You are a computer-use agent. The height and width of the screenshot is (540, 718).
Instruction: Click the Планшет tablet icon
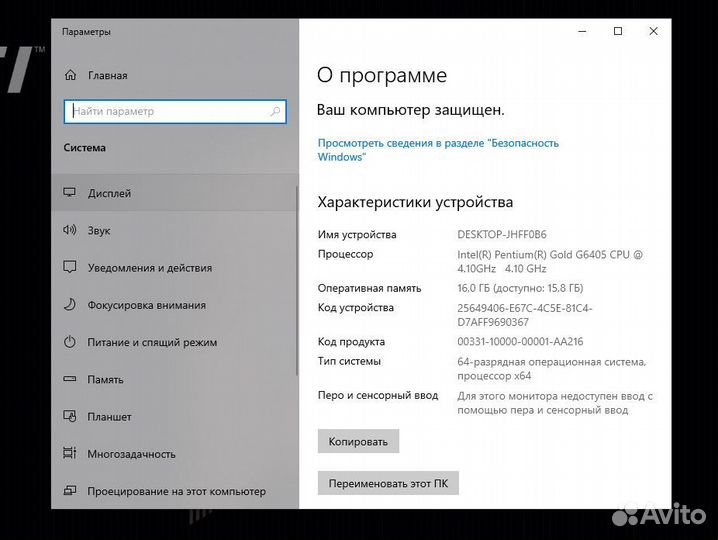[70, 416]
